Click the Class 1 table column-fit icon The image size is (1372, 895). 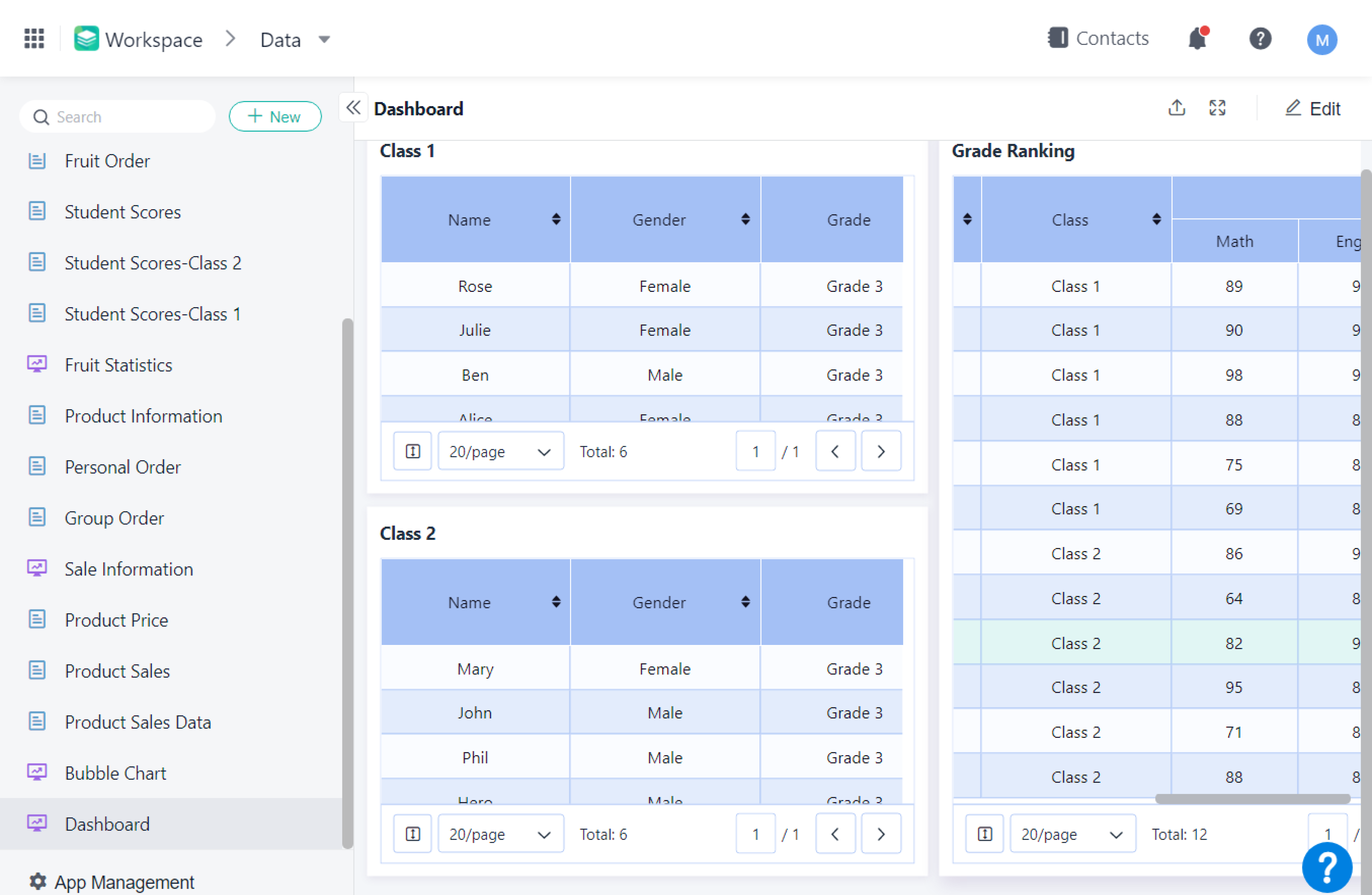point(413,451)
